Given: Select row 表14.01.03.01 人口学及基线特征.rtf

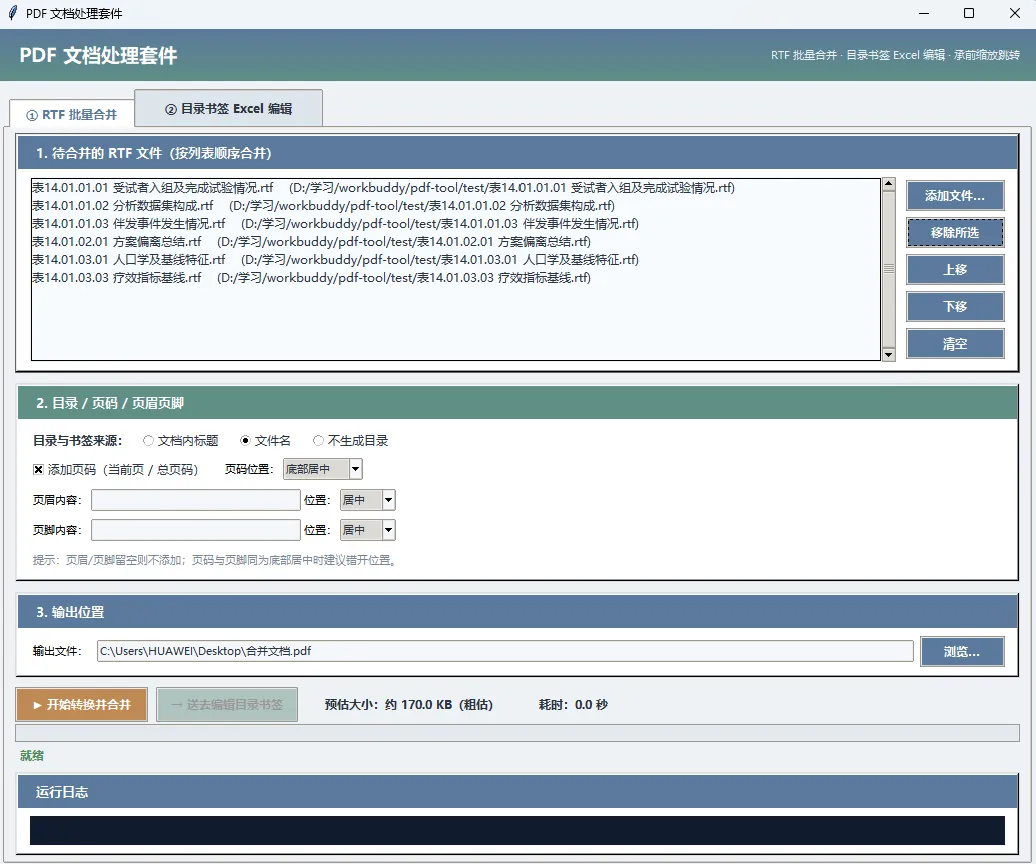Looking at the screenshot, I should pos(456,260).
